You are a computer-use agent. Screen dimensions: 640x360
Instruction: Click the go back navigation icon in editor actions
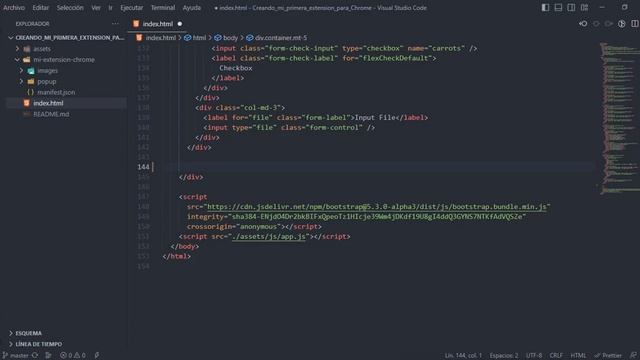pos(583,24)
